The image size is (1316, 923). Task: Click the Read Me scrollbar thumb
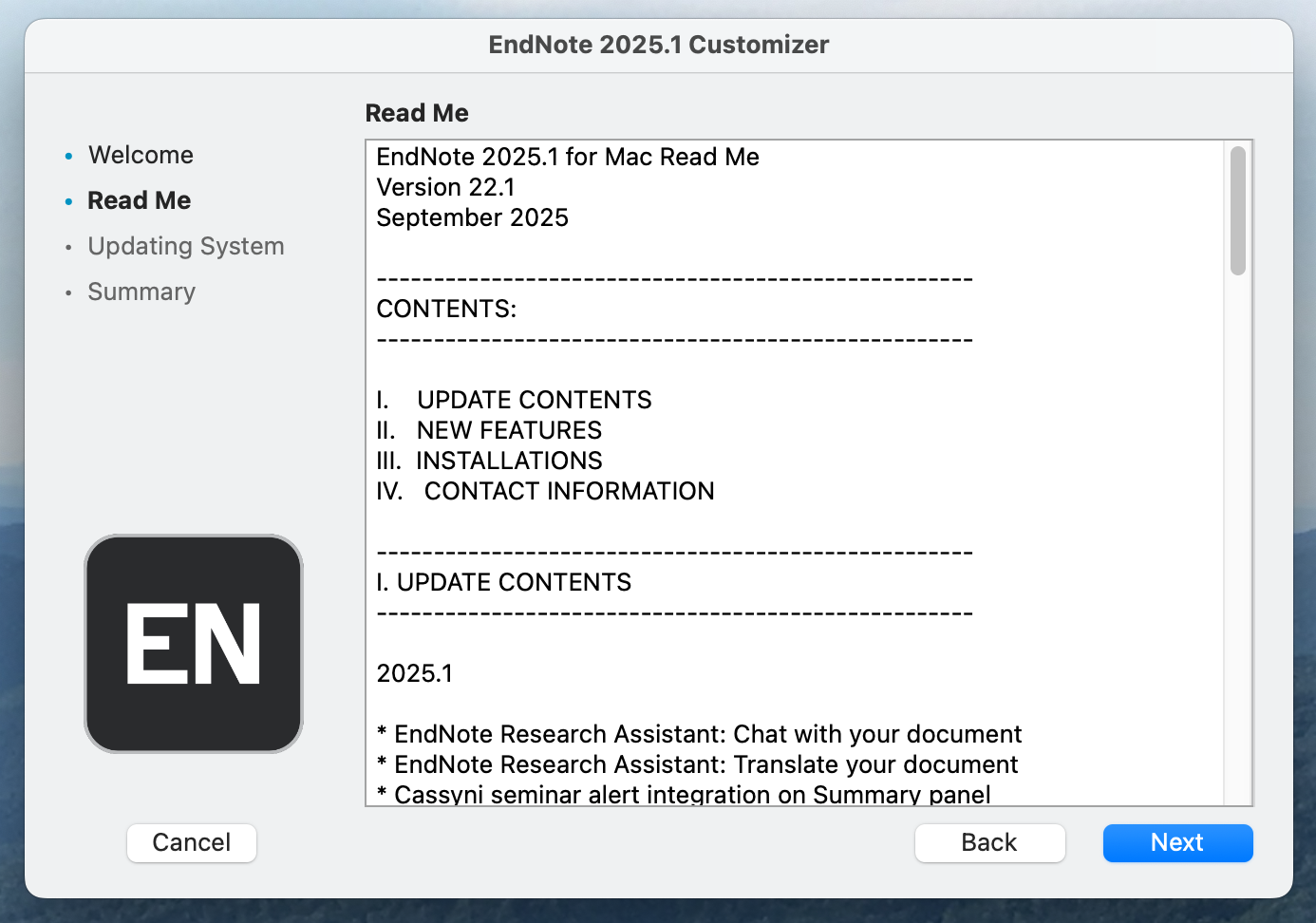point(1237,211)
